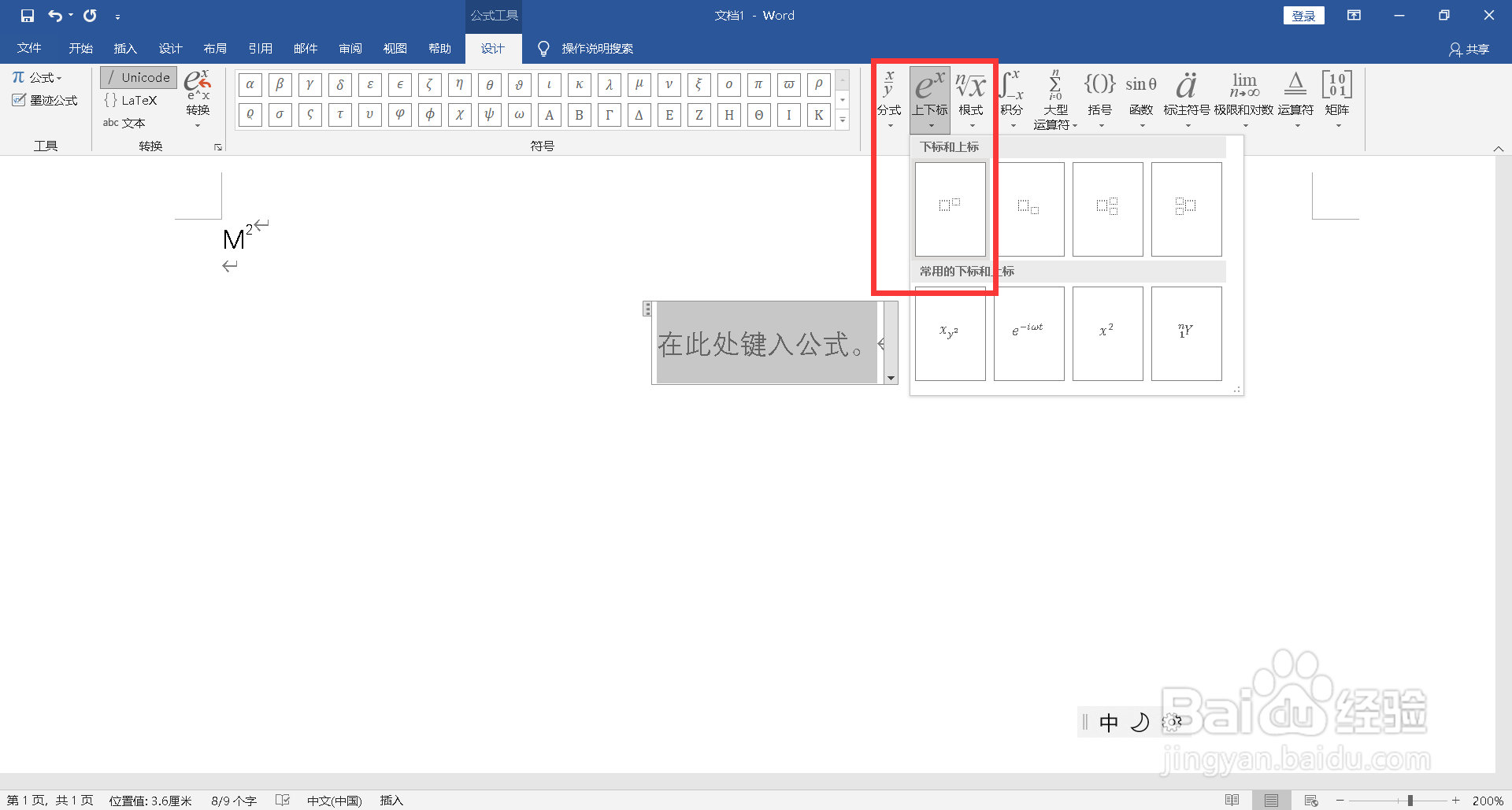Switch to the 开始 Home tab

pos(80,49)
